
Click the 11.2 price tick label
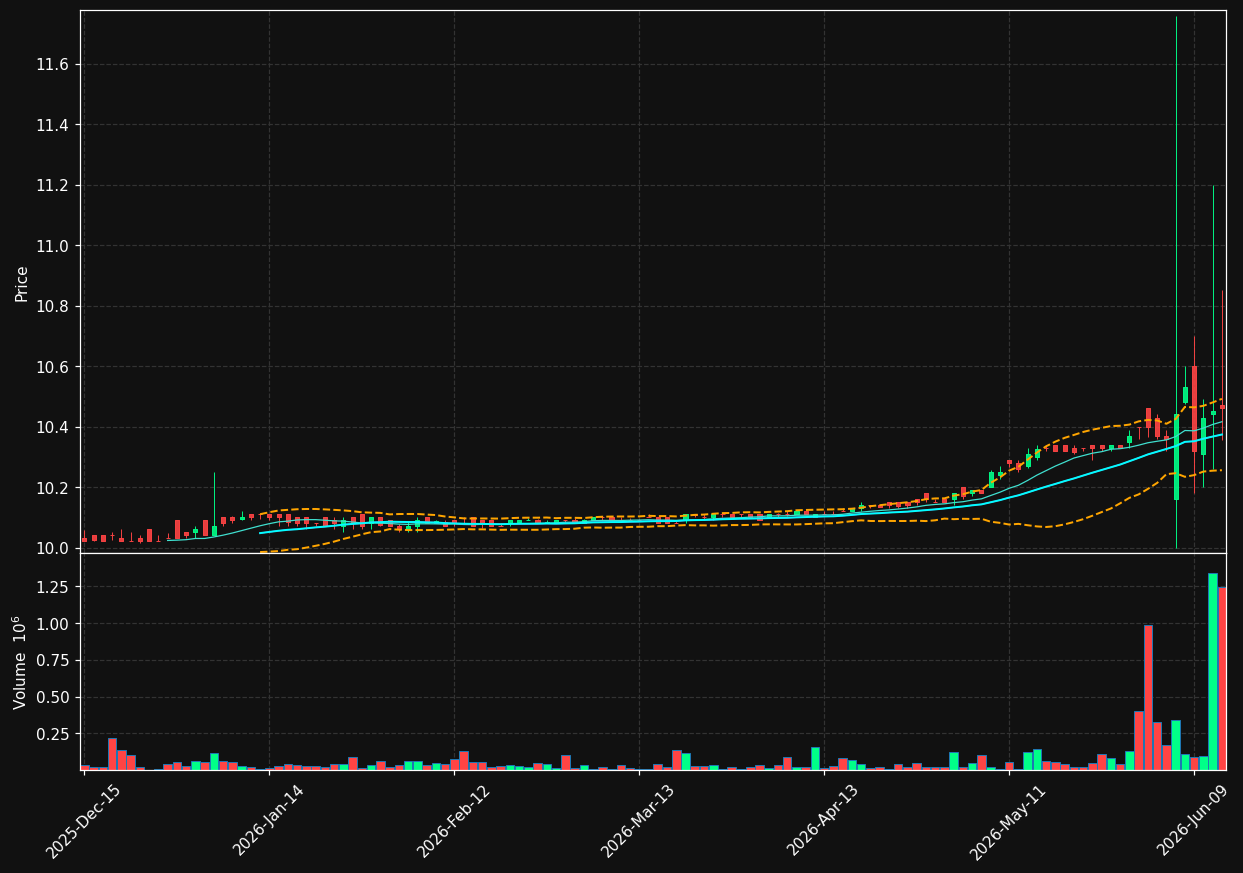[x=51, y=186]
